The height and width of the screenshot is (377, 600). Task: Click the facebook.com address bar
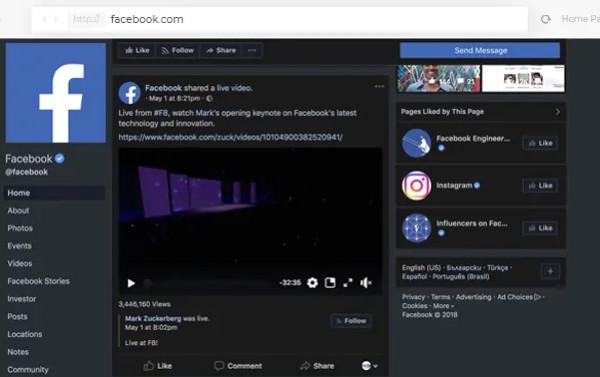(279, 19)
